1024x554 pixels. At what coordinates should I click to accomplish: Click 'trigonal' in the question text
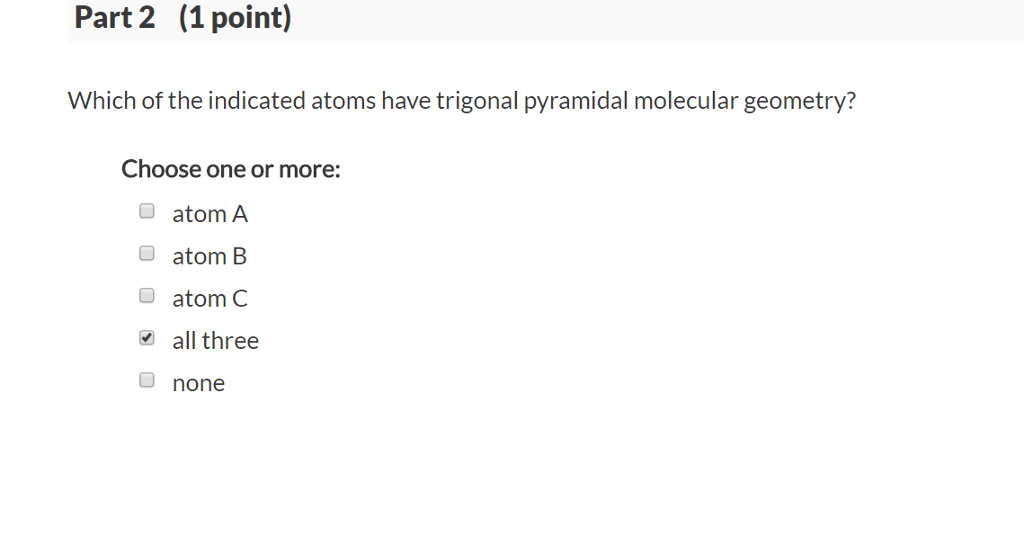(477, 102)
